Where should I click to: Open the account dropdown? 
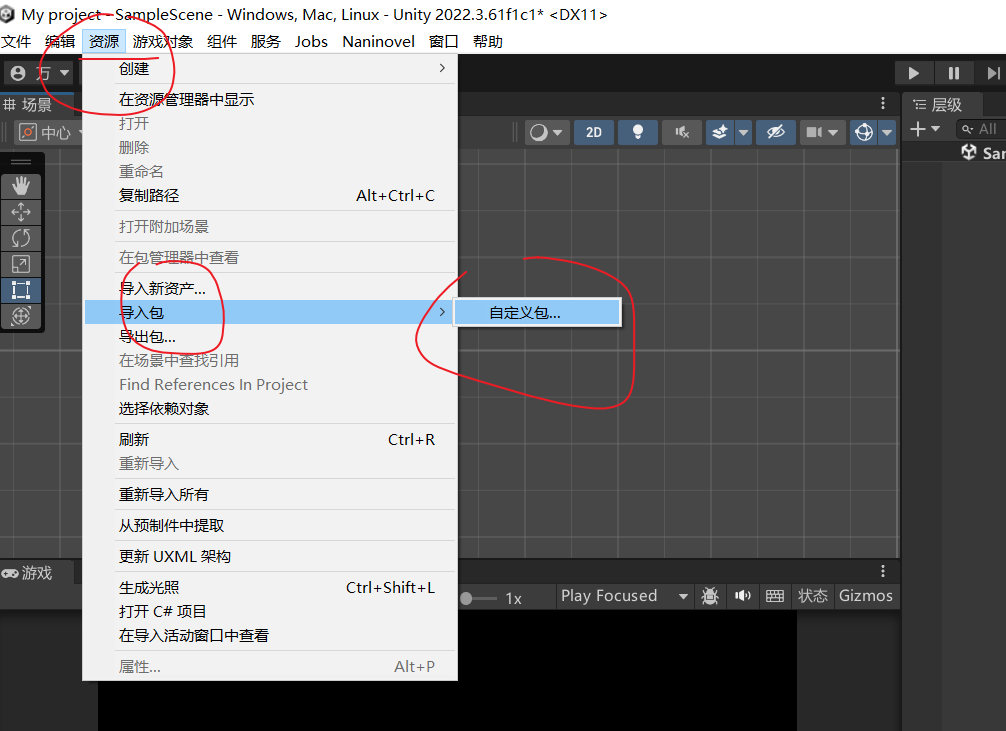(x=40, y=73)
